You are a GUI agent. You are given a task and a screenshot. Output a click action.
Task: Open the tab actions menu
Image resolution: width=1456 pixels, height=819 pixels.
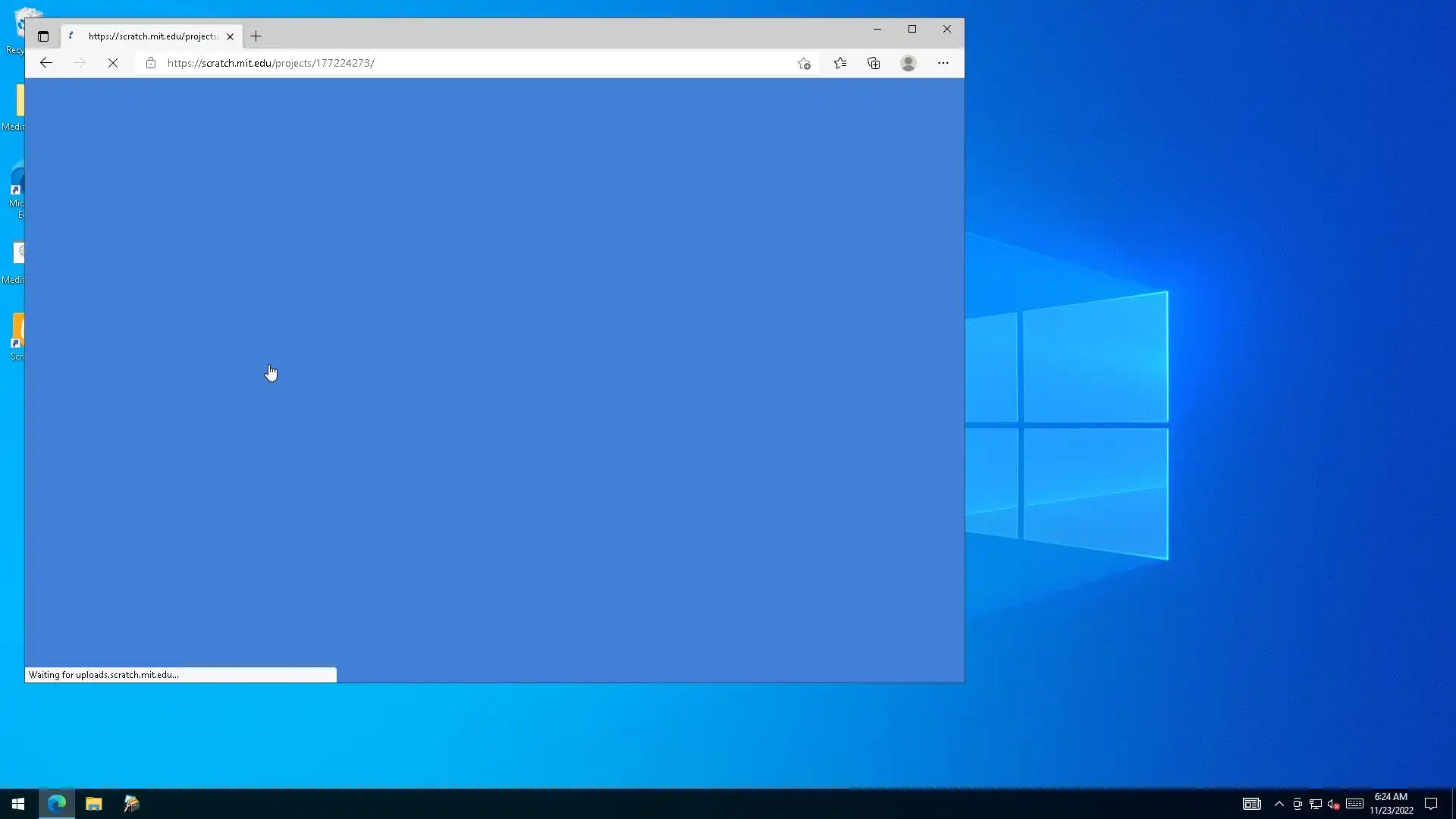point(43,36)
